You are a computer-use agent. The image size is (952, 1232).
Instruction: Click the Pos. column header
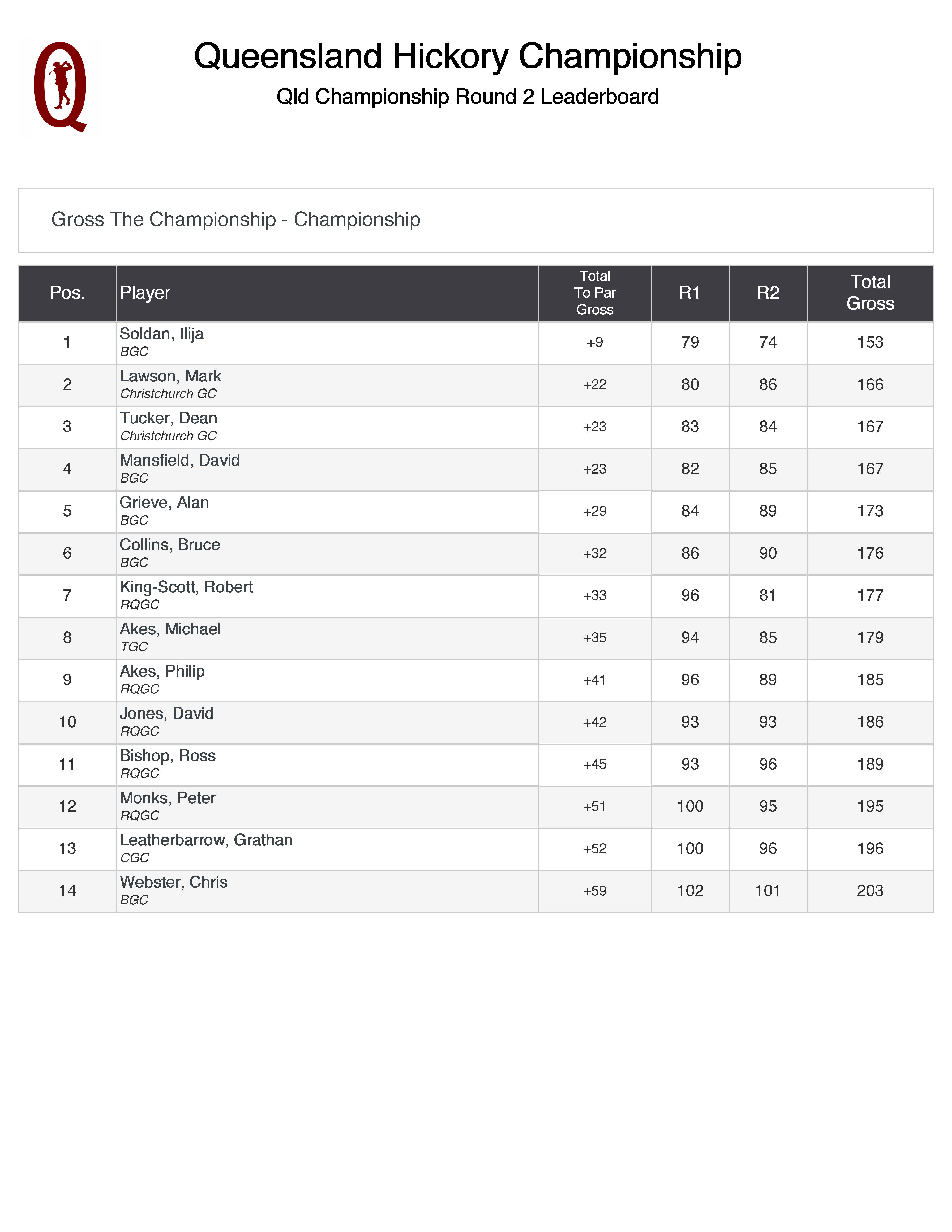pos(67,293)
